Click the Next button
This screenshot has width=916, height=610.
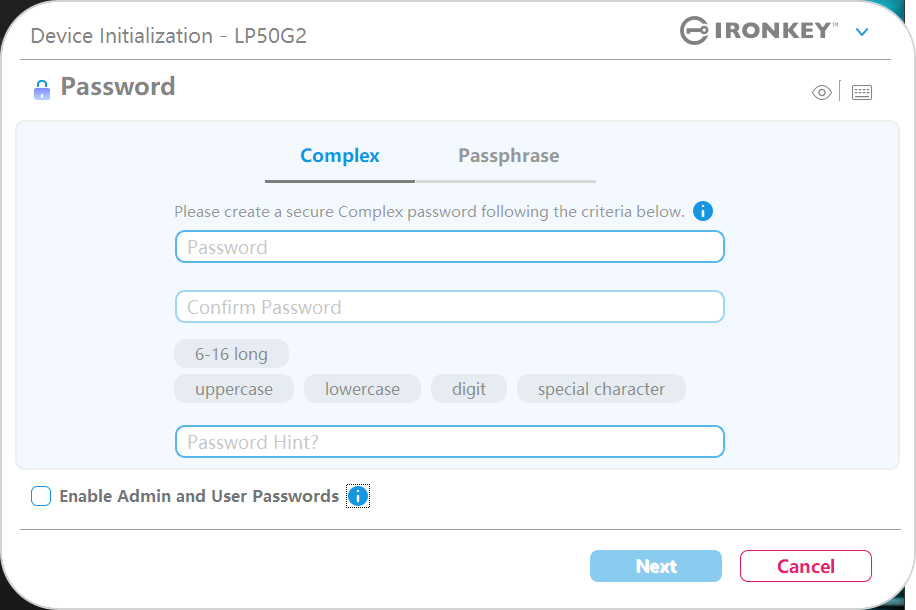click(655, 566)
